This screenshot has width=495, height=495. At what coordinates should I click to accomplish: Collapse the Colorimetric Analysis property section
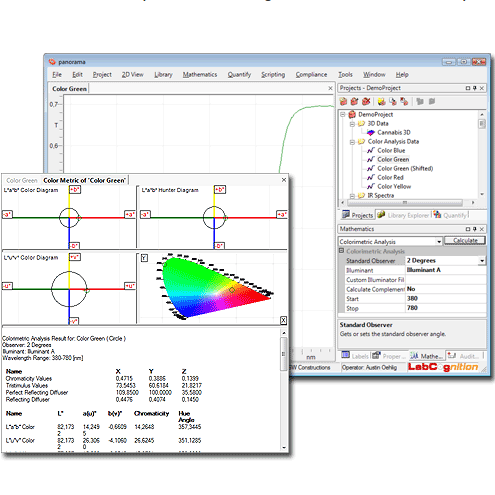point(341,251)
